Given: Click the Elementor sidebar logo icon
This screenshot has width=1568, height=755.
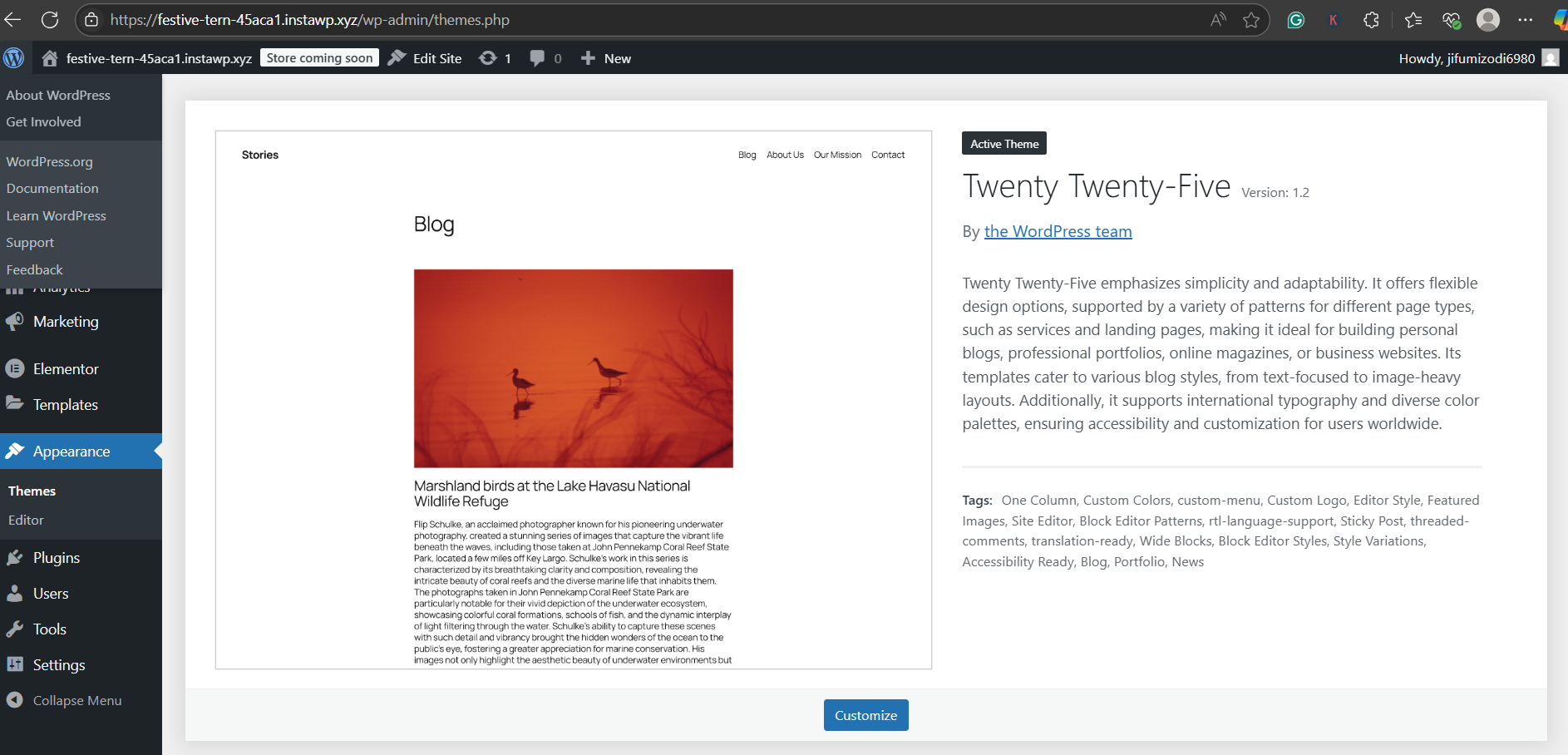Looking at the screenshot, I should (x=15, y=368).
